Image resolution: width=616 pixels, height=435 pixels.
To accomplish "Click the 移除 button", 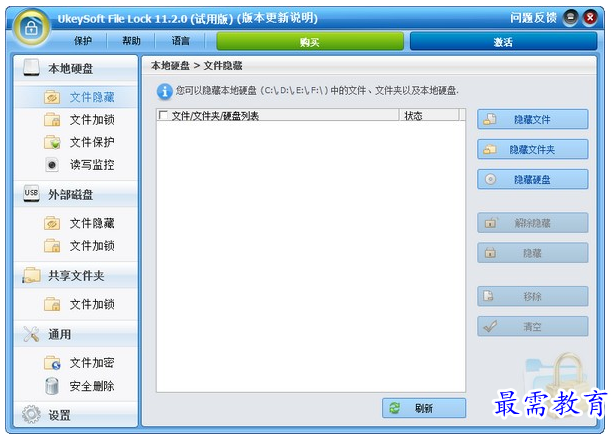I will (533, 296).
